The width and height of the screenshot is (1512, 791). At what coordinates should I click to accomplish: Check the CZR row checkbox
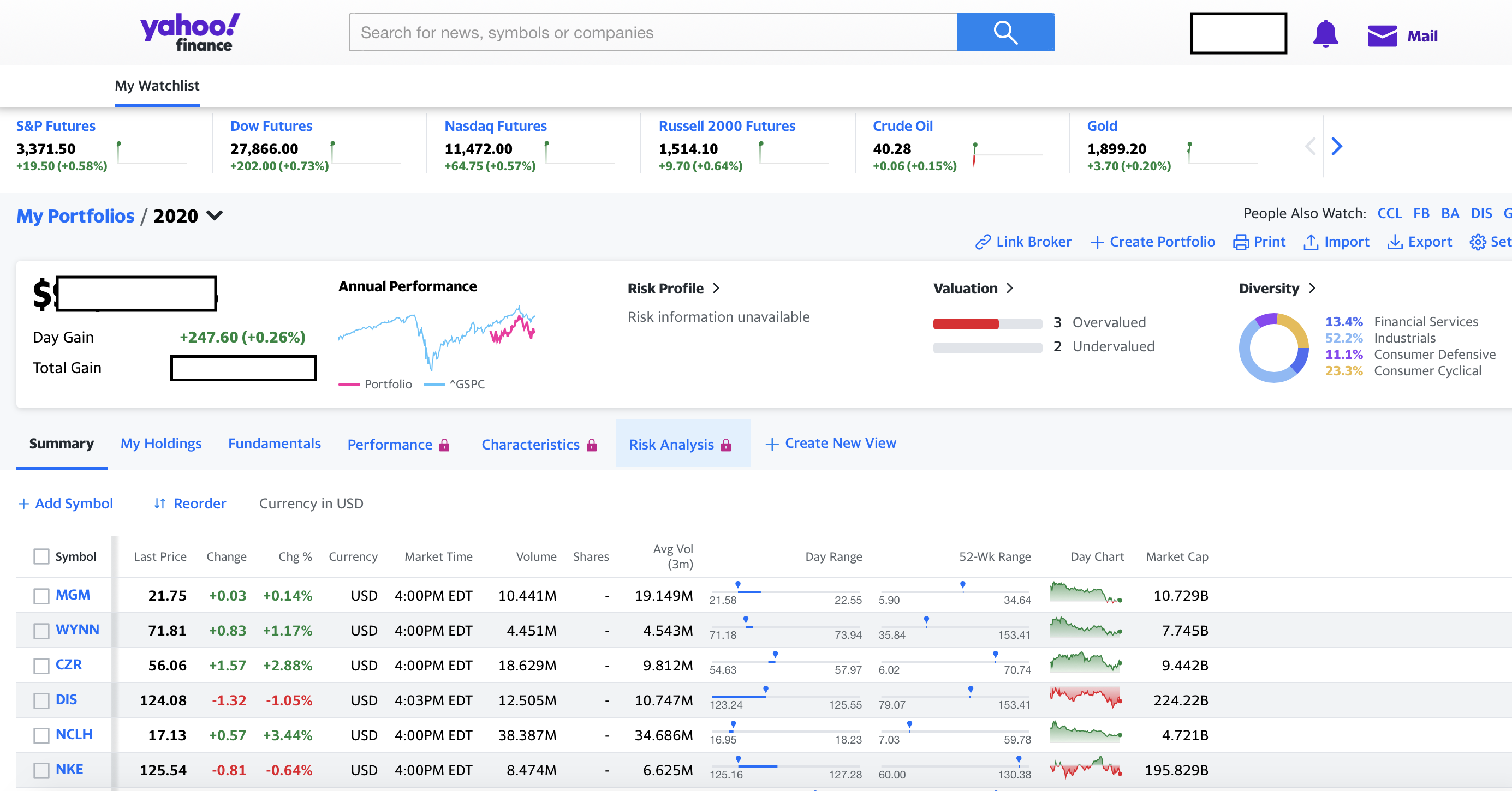pos(41,666)
